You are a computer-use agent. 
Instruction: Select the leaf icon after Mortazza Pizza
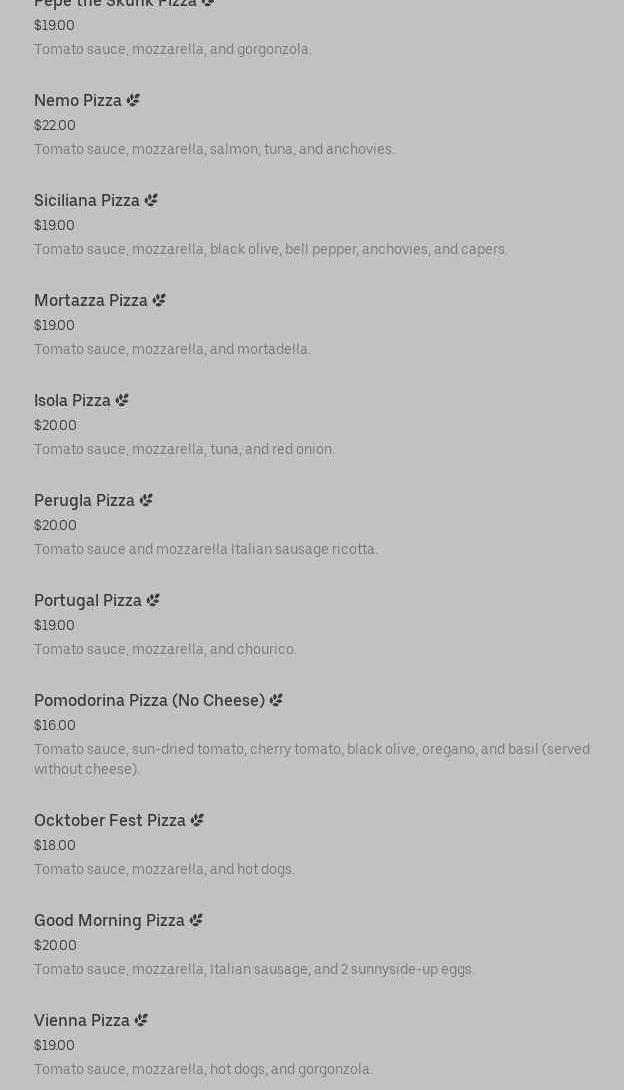[159, 300]
